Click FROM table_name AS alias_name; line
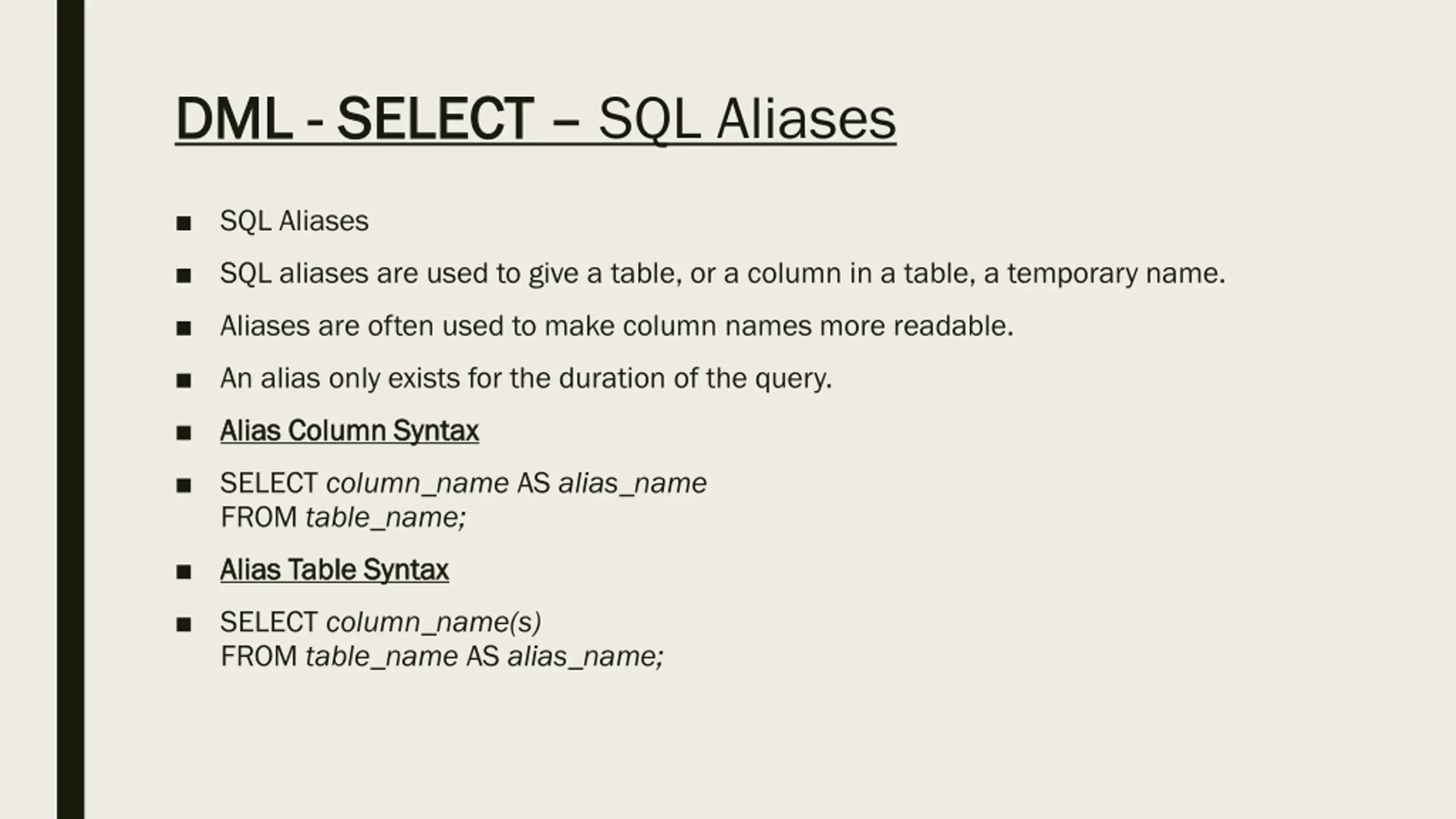The height and width of the screenshot is (819, 1456). coord(442,656)
